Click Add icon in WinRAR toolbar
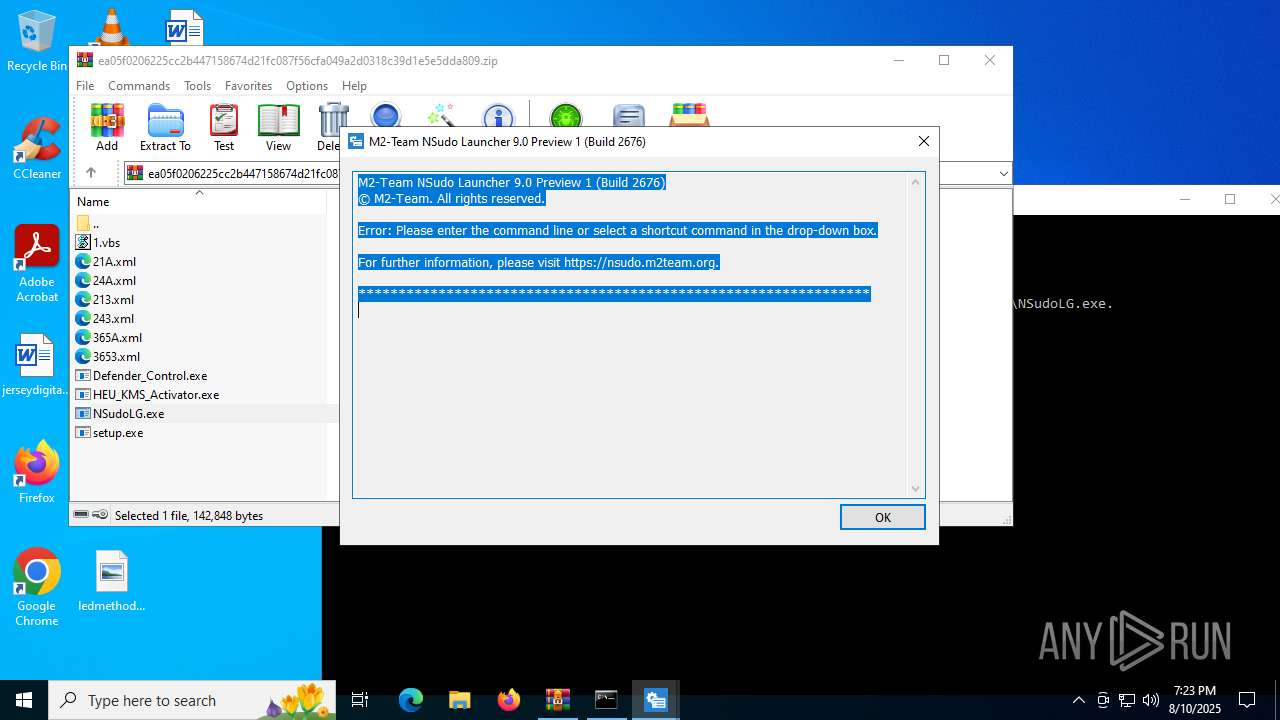The height and width of the screenshot is (720, 1280). click(x=107, y=128)
